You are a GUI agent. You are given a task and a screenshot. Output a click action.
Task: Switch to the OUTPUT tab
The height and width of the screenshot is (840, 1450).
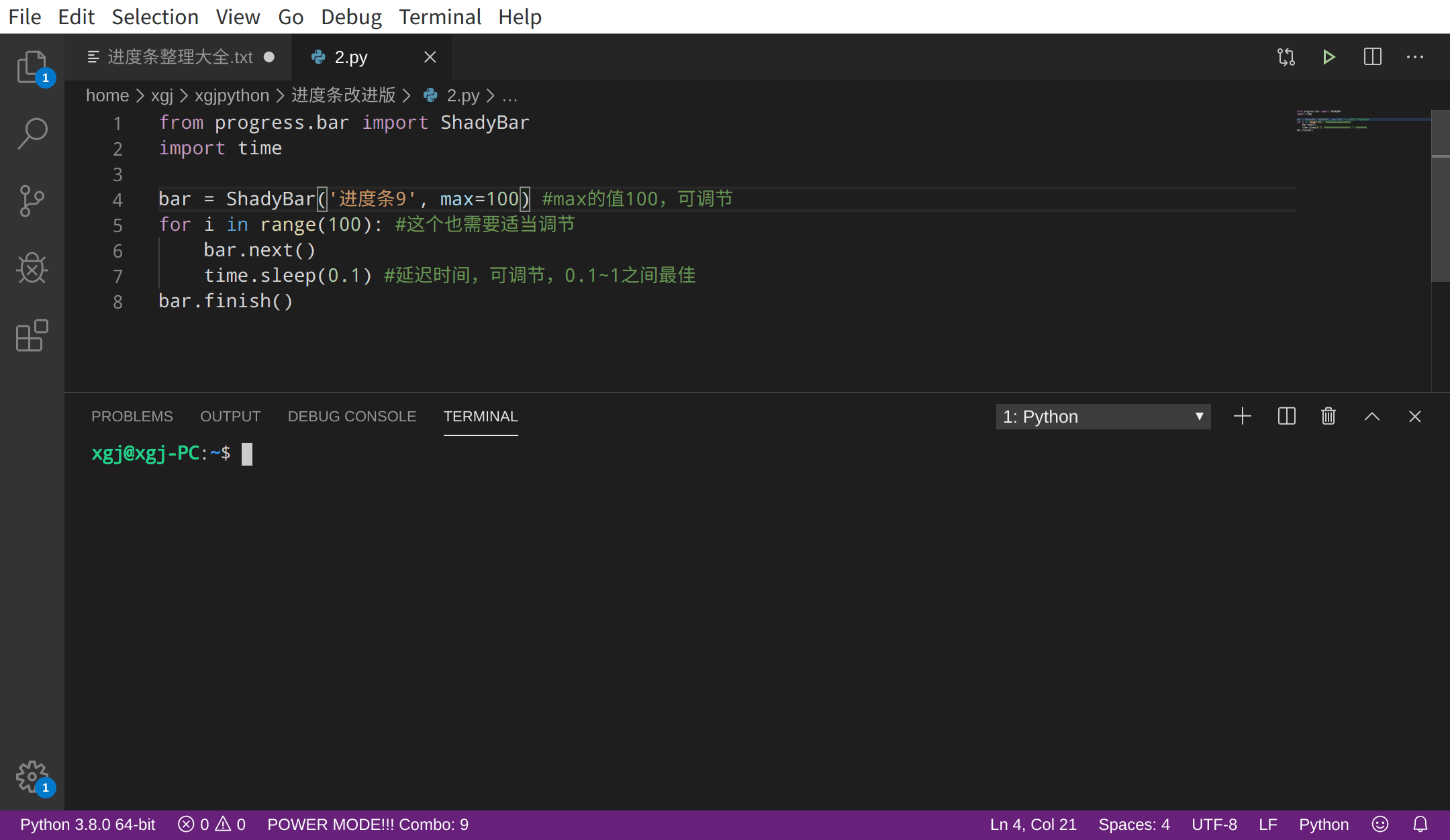[x=229, y=416]
